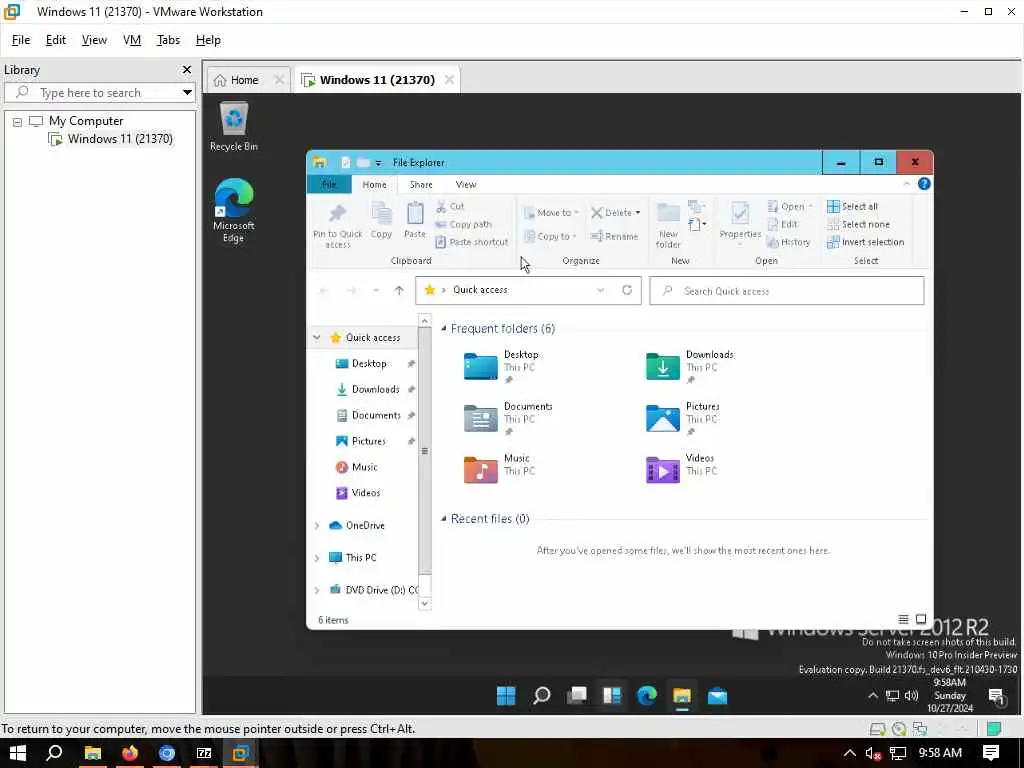This screenshot has width=1024, height=768.
Task: Expand OneDrive in navigation pane
Action: pos(317,526)
